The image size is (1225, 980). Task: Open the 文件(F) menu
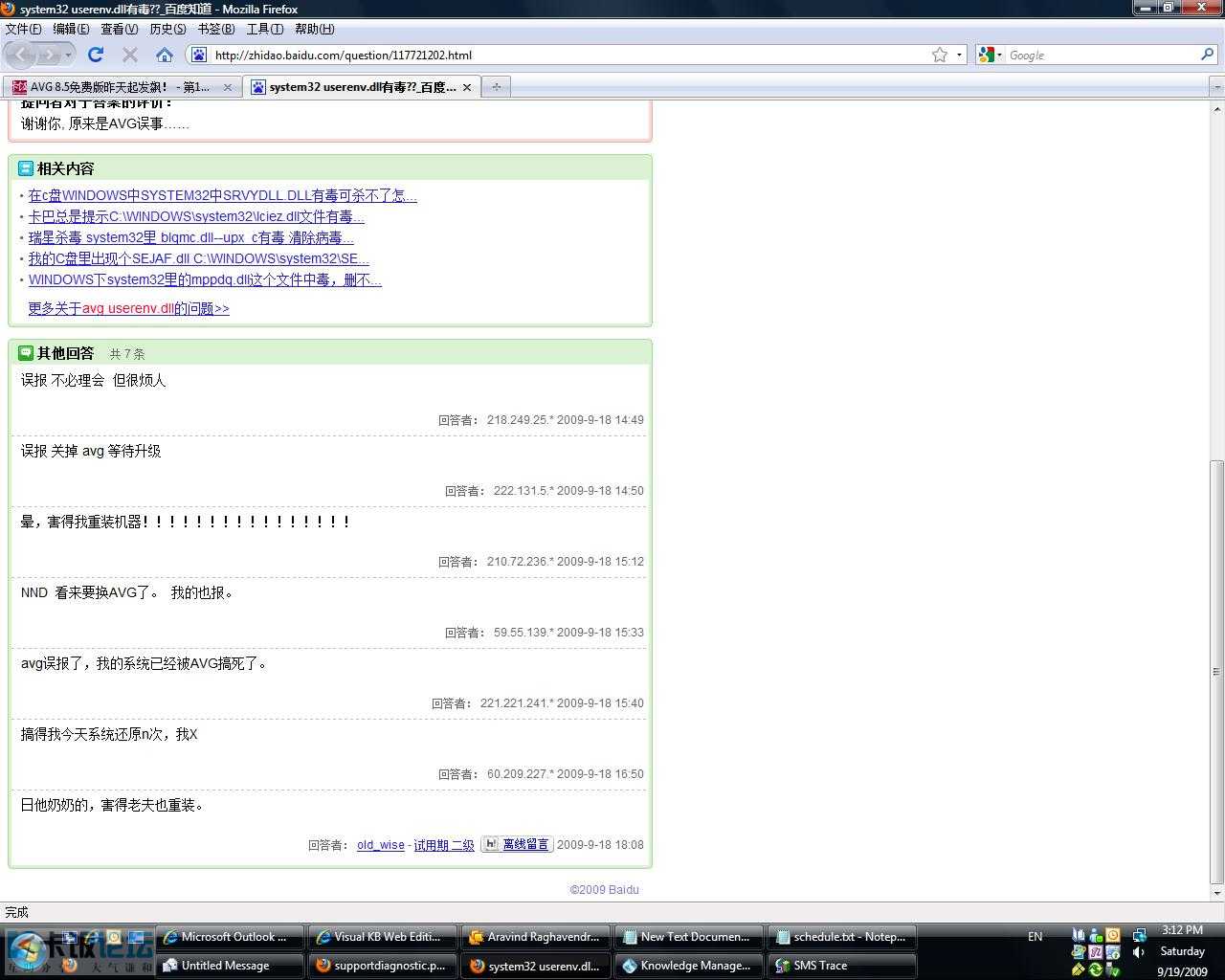coord(23,29)
